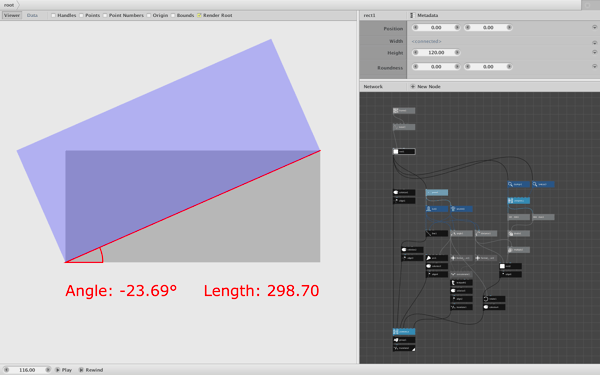The height and width of the screenshot is (375, 600).
Task: Select the arc1 node in network
Action: (437, 258)
